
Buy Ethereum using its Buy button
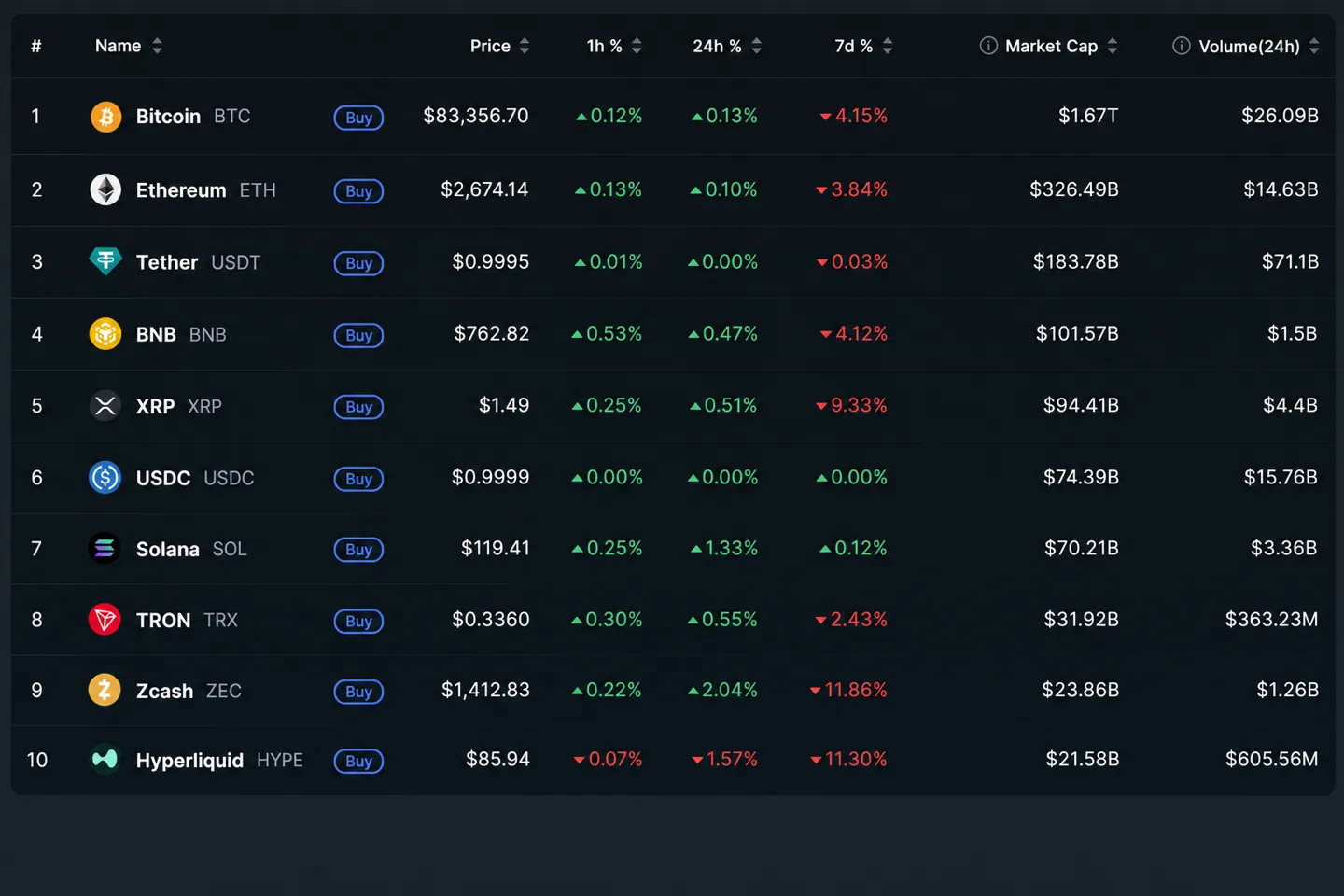359,191
